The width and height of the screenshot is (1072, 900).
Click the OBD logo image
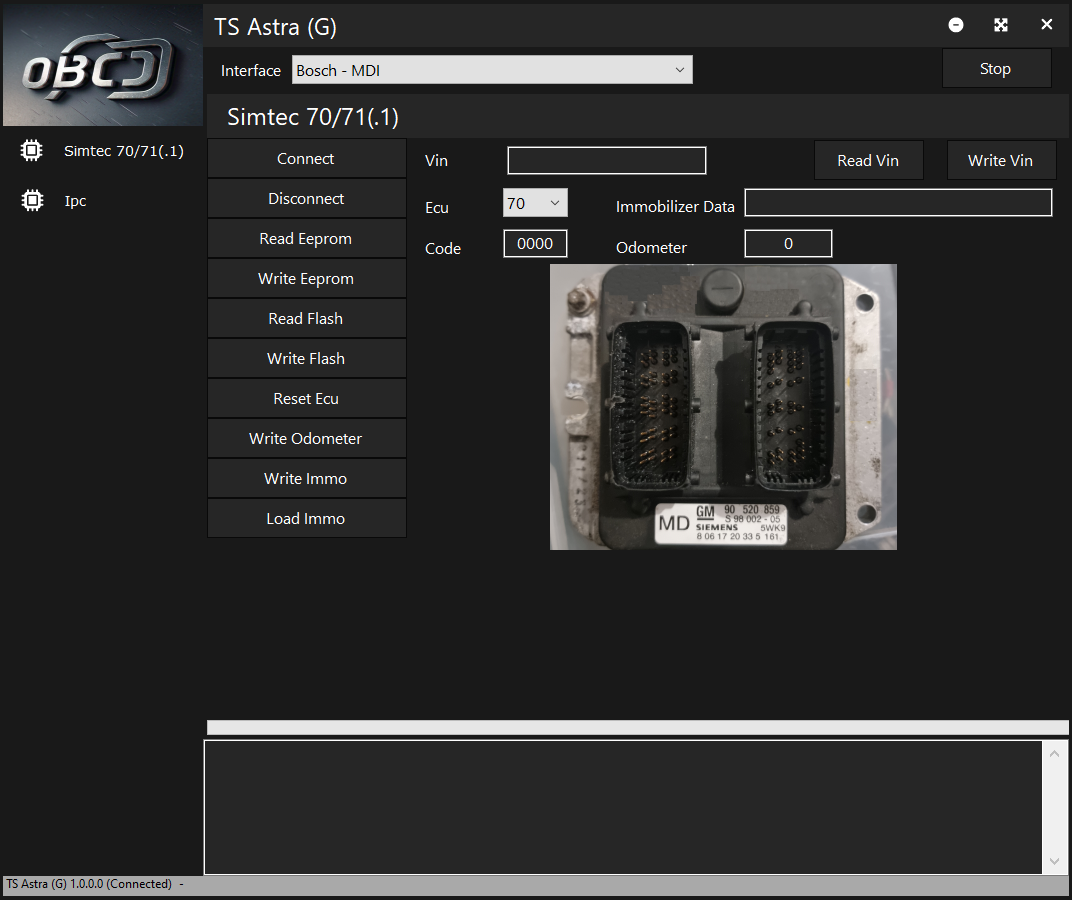[x=101, y=66]
